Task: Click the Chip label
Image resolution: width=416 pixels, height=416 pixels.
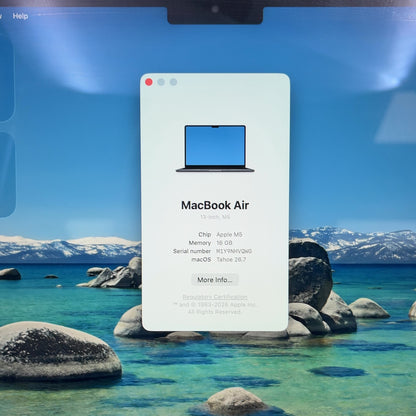Action: [x=205, y=235]
